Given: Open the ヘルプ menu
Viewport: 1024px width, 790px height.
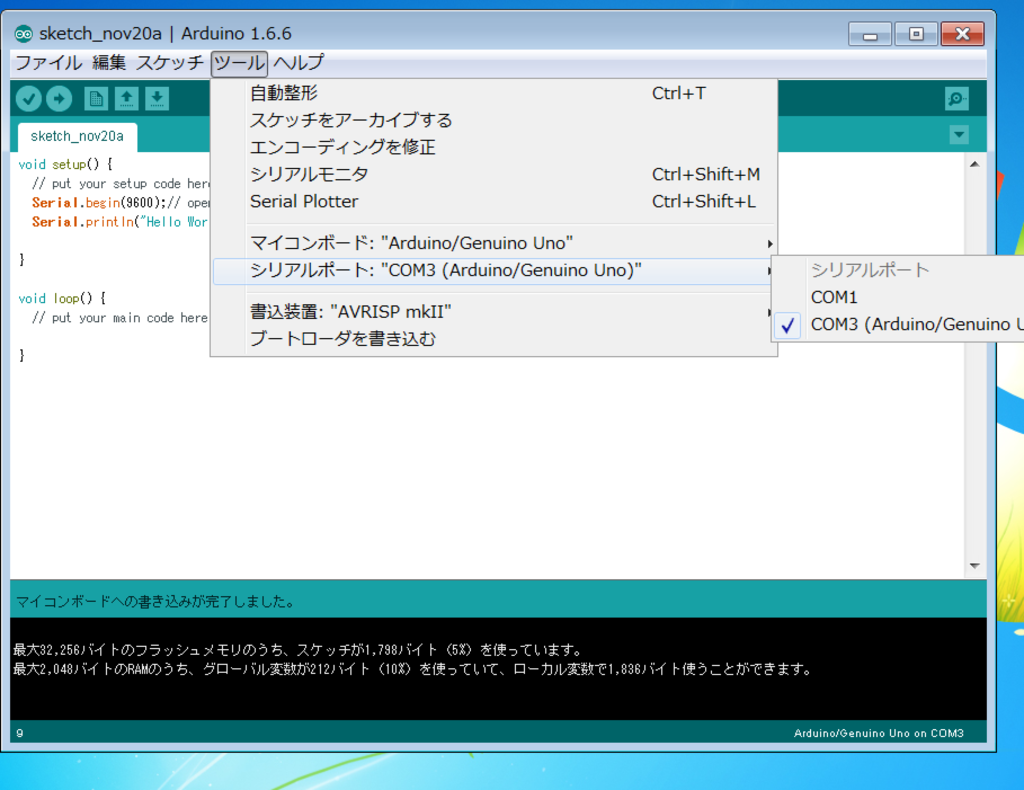Looking at the screenshot, I should [x=298, y=63].
